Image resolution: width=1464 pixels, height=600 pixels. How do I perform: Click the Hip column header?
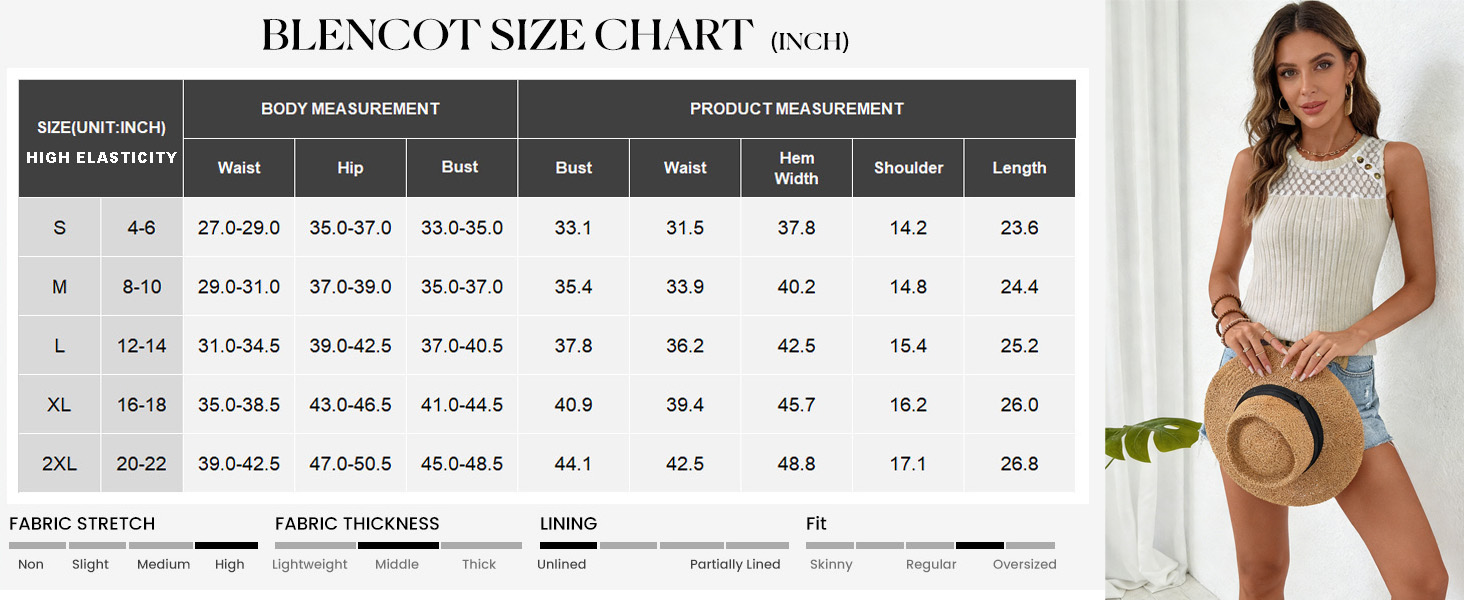coord(350,168)
